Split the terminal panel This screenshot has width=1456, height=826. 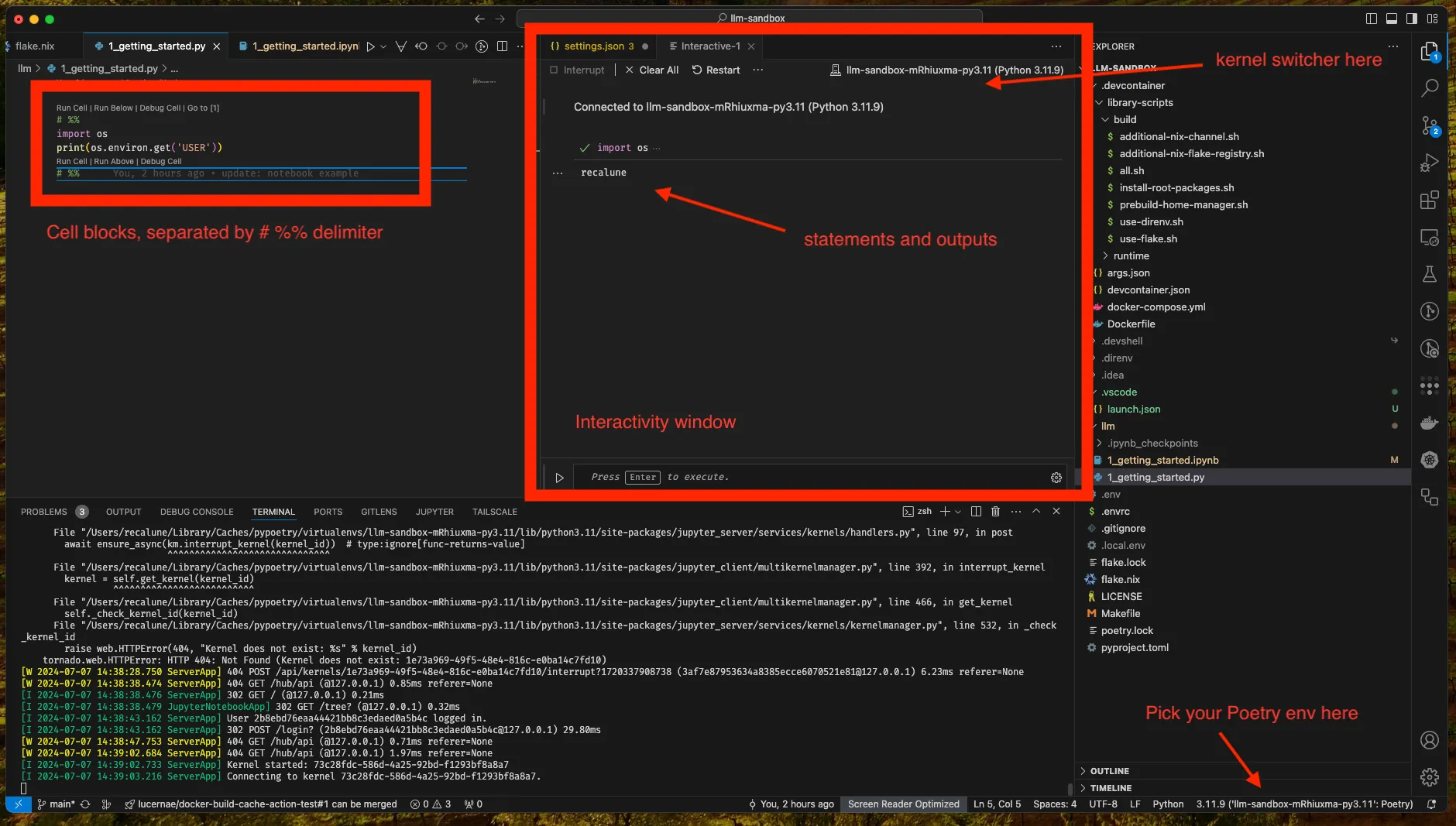[976, 512]
